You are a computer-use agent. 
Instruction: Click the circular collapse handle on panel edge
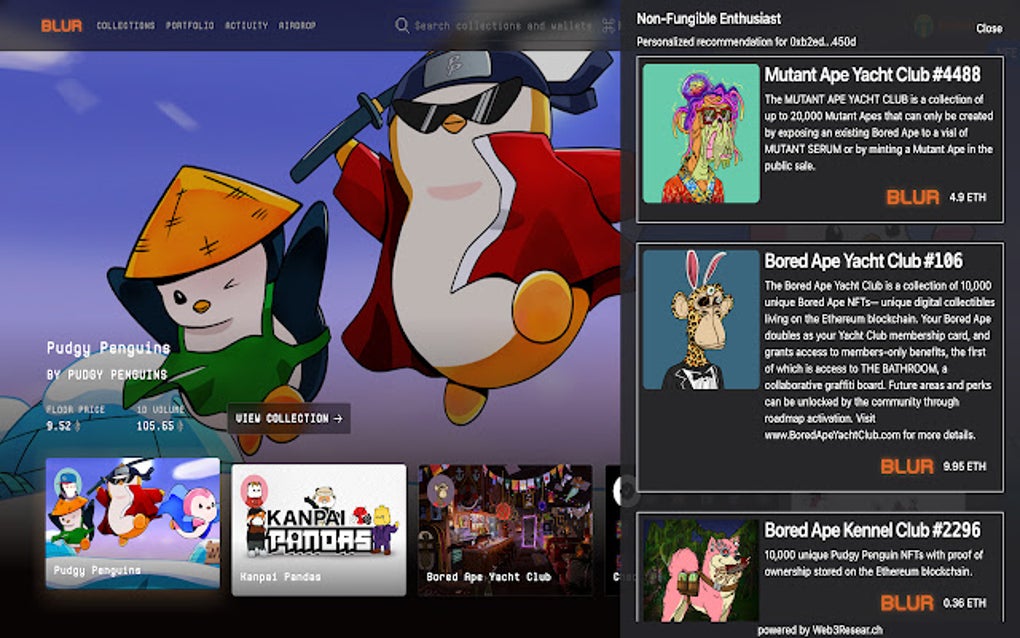coord(626,489)
